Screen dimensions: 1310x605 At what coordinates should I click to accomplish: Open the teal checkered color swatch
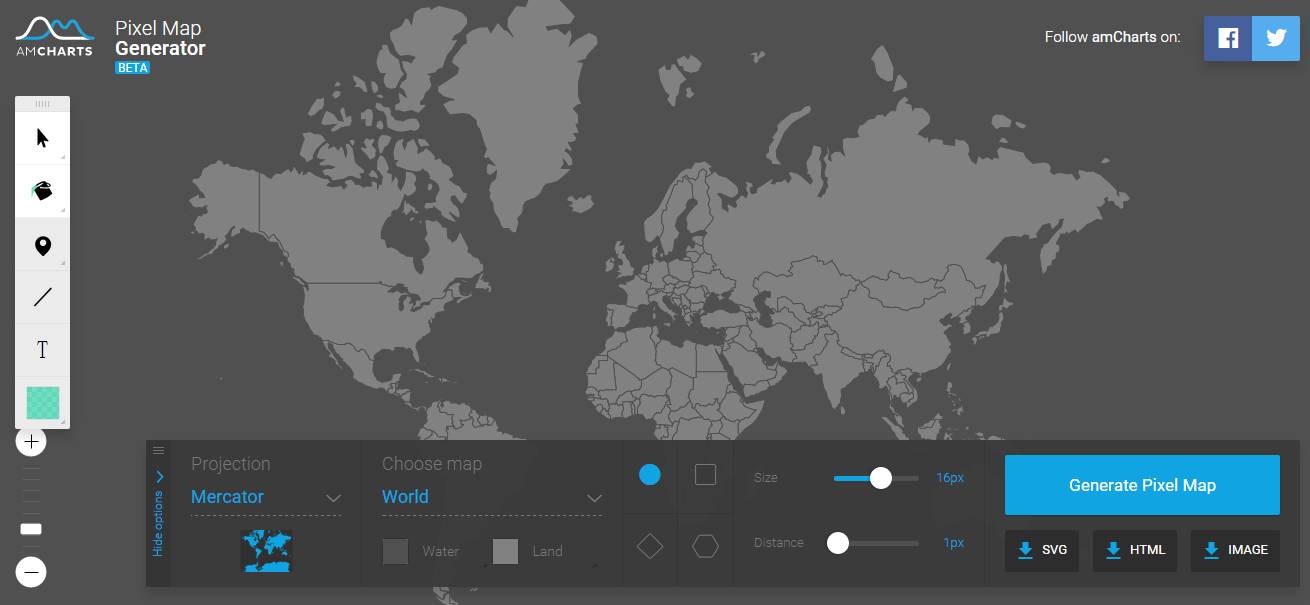[42, 403]
